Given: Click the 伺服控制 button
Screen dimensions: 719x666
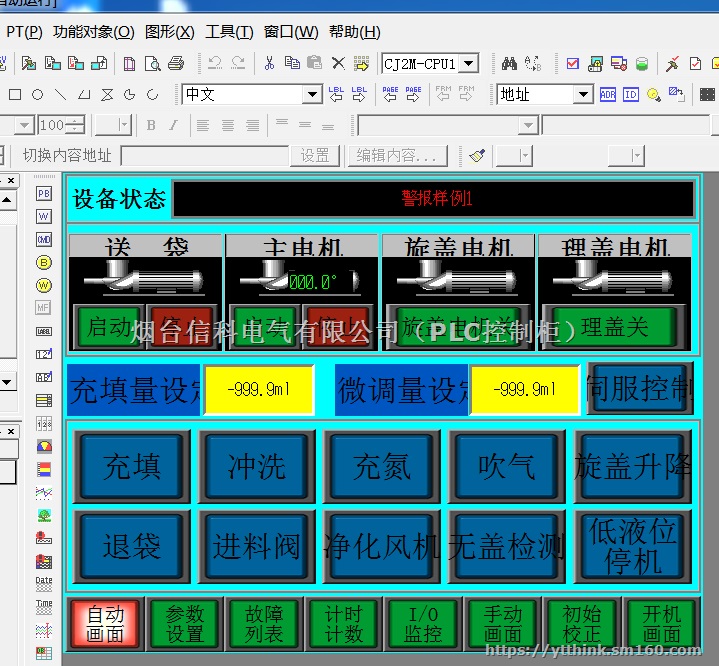Looking at the screenshot, I should [x=641, y=388].
